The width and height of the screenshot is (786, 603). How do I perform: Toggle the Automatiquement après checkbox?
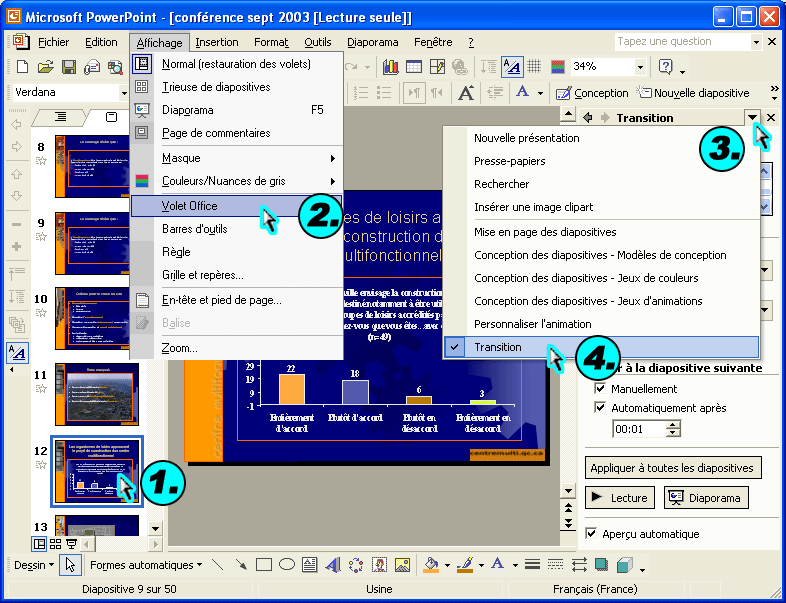[600, 407]
